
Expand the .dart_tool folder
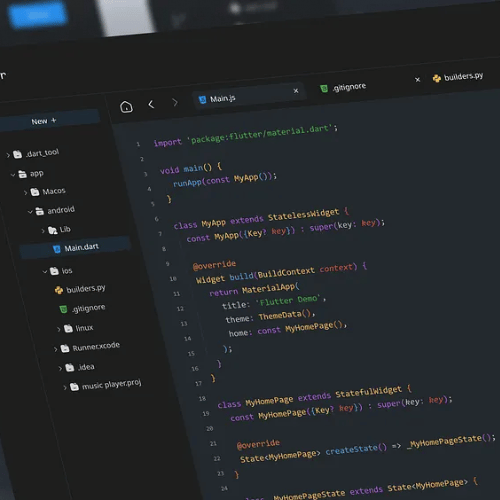pyautogui.click(x=8, y=155)
